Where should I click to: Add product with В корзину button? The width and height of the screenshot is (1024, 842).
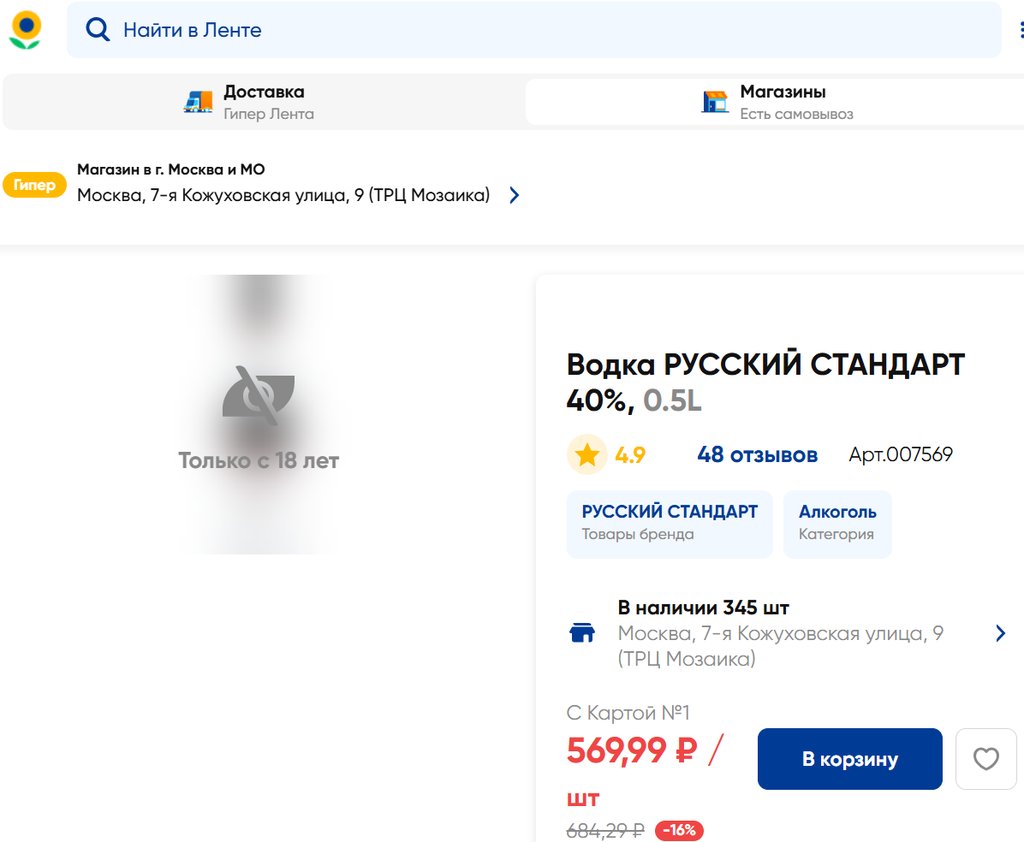[x=850, y=759]
